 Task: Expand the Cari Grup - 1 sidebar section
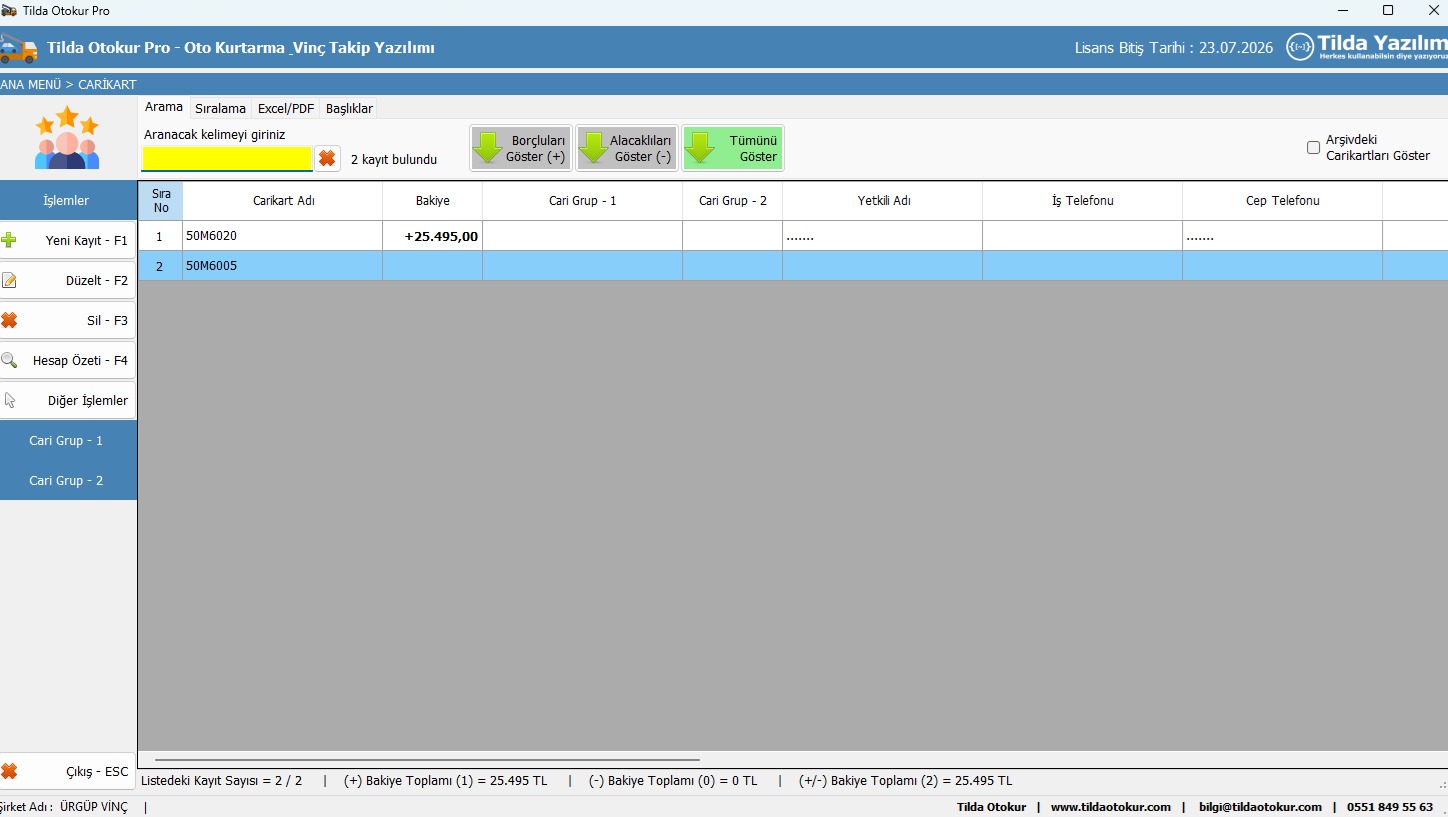tap(66, 441)
